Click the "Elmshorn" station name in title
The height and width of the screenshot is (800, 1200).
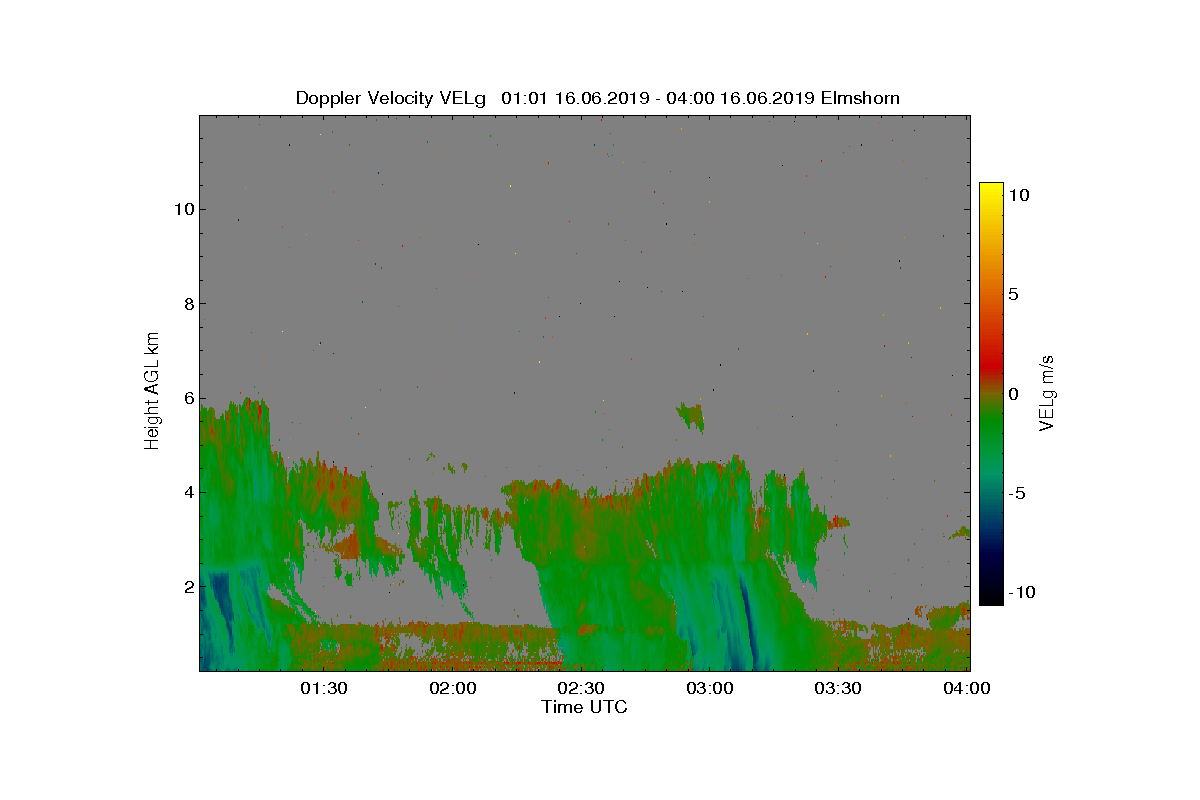tap(860, 98)
